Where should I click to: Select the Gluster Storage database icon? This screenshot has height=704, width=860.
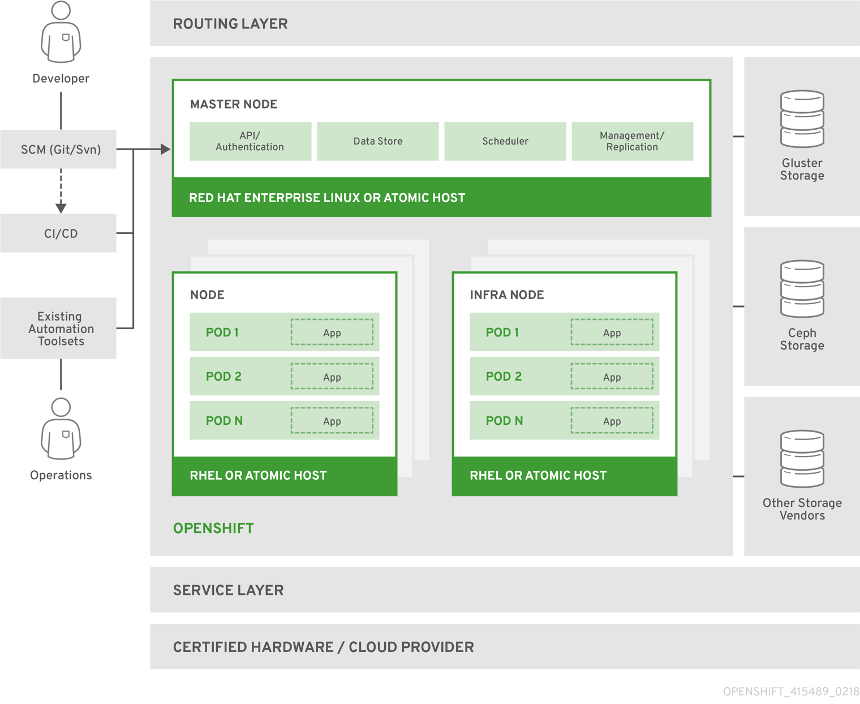pyautogui.click(x=801, y=118)
